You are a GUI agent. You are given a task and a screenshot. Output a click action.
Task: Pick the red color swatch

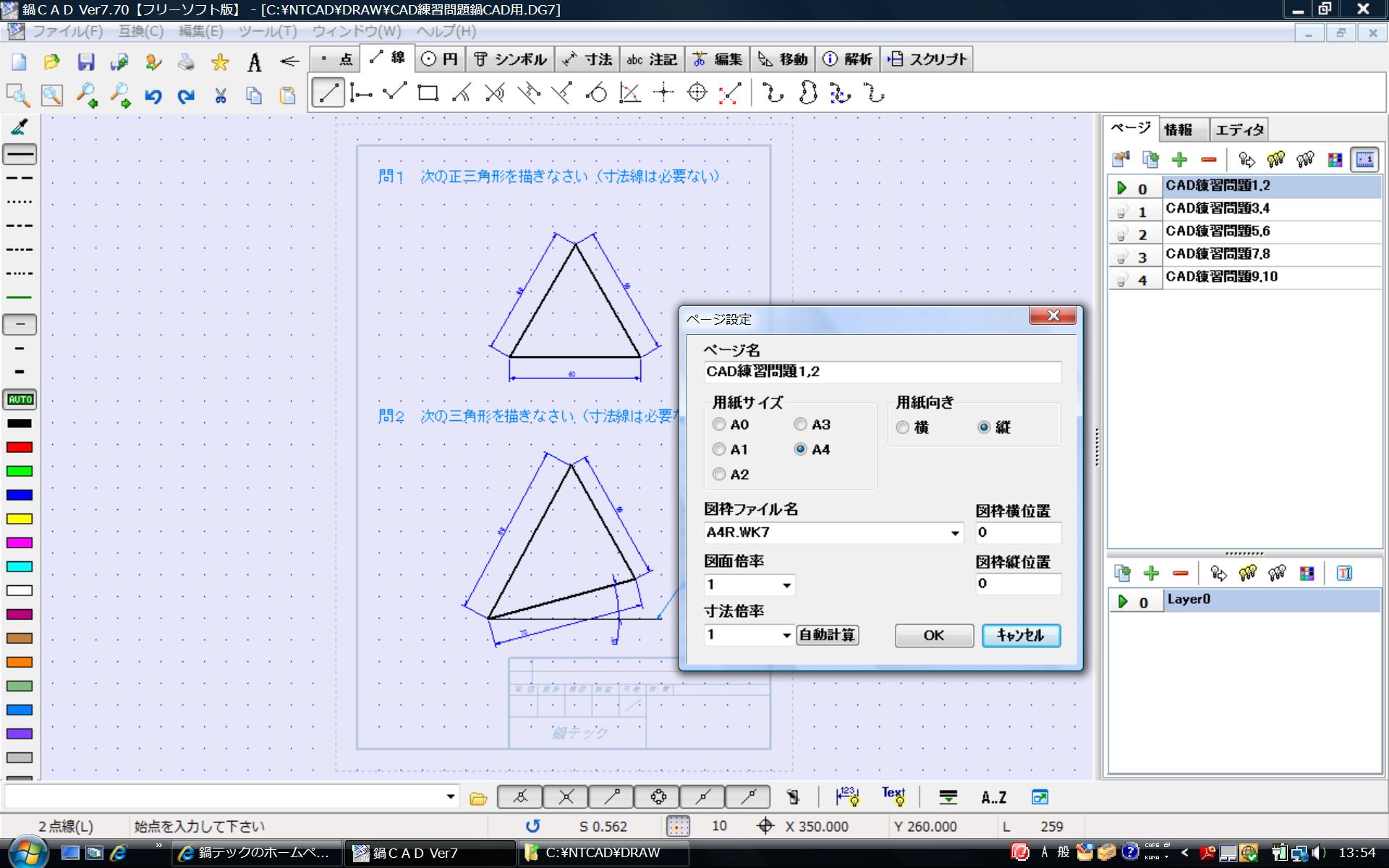click(x=20, y=447)
